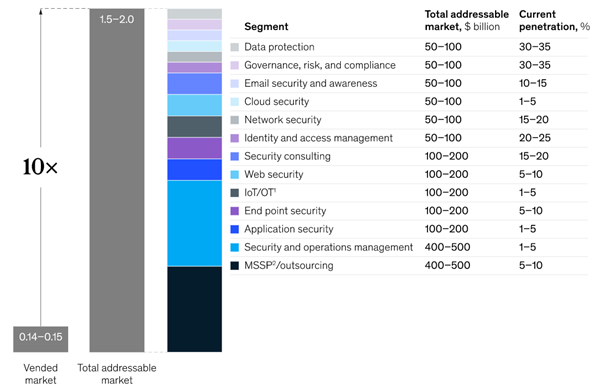Click the 0.14–0.15 vended market bar
597x389 pixels.
[41, 339]
